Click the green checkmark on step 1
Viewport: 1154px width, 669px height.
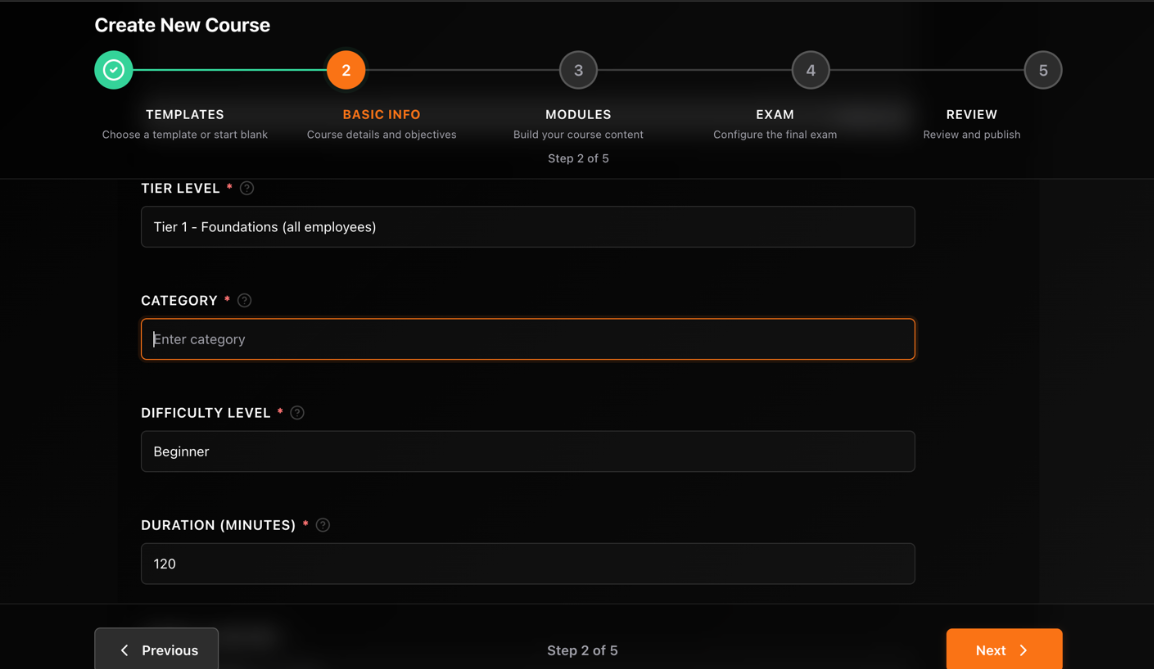113,70
